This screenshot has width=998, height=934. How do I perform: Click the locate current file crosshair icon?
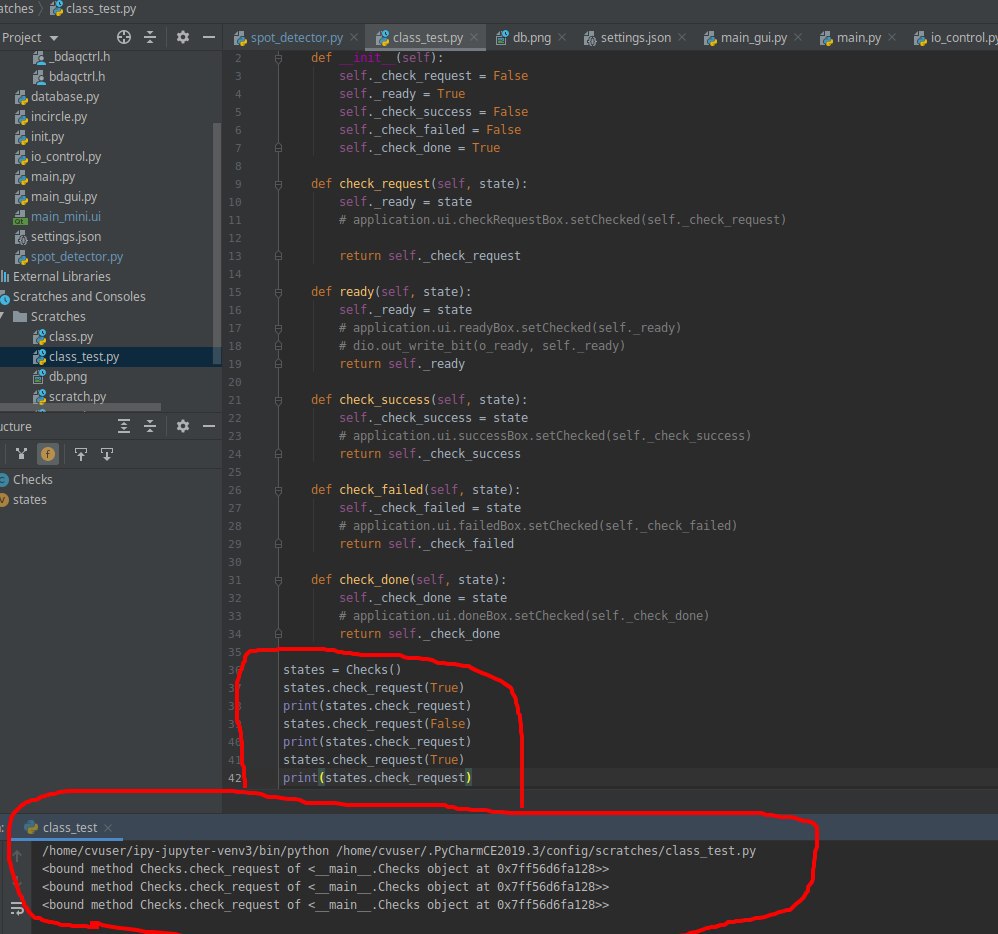coord(124,37)
